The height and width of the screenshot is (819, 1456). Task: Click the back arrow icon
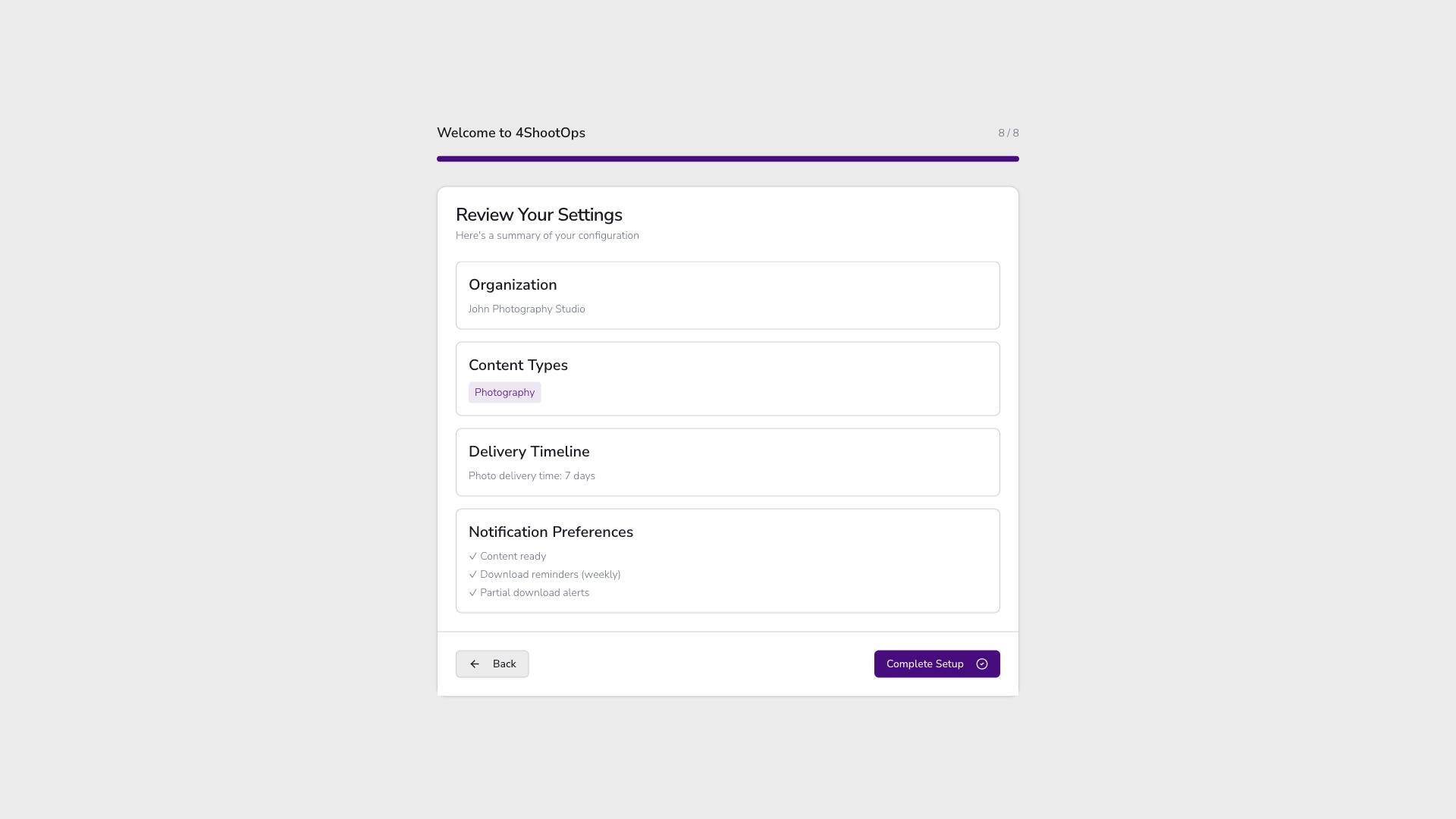[475, 664]
